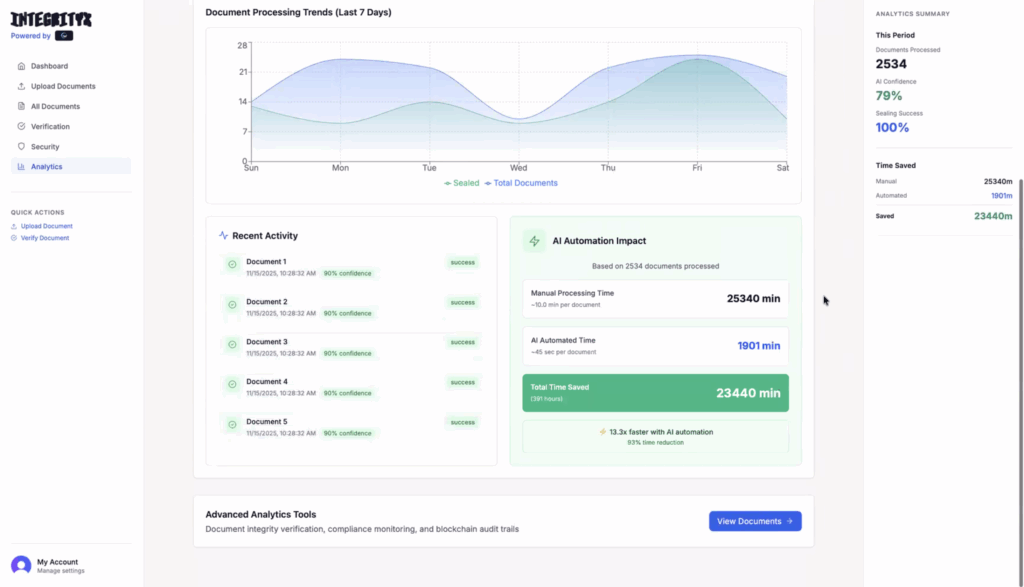Switch to the Analytics section
Image resolution: width=1024 pixels, height=587 pixels.
pos(46,166)
